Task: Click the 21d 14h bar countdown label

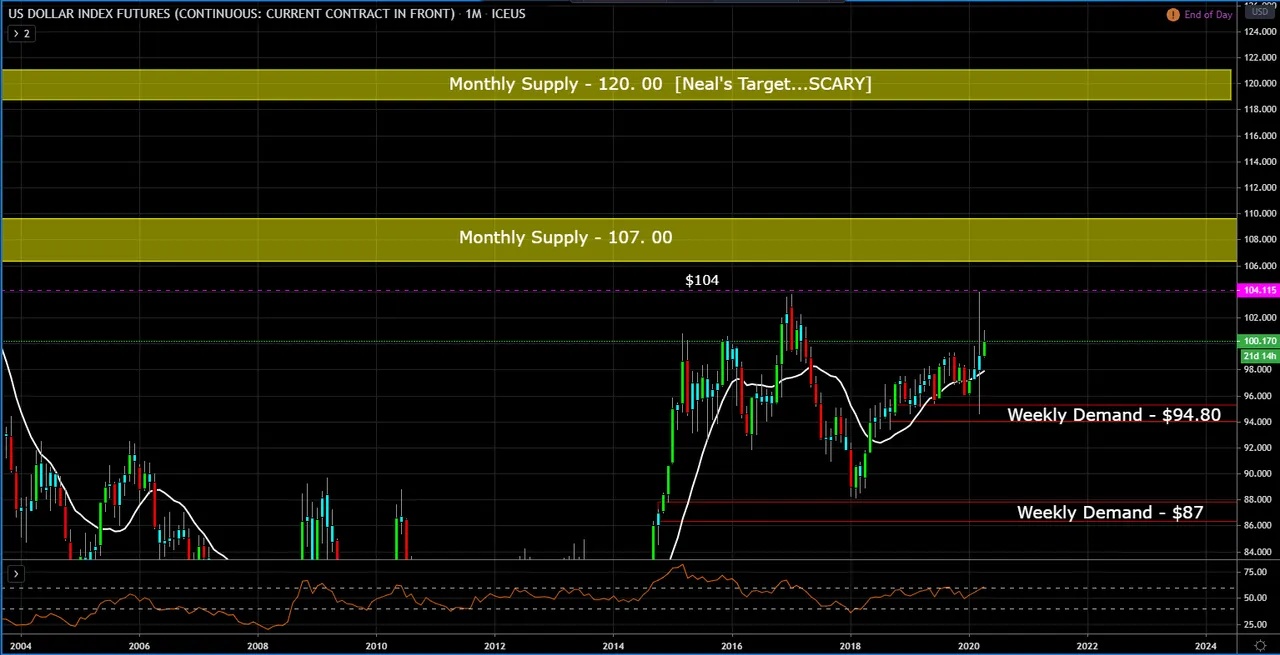Action: [x=1258, y=355]
